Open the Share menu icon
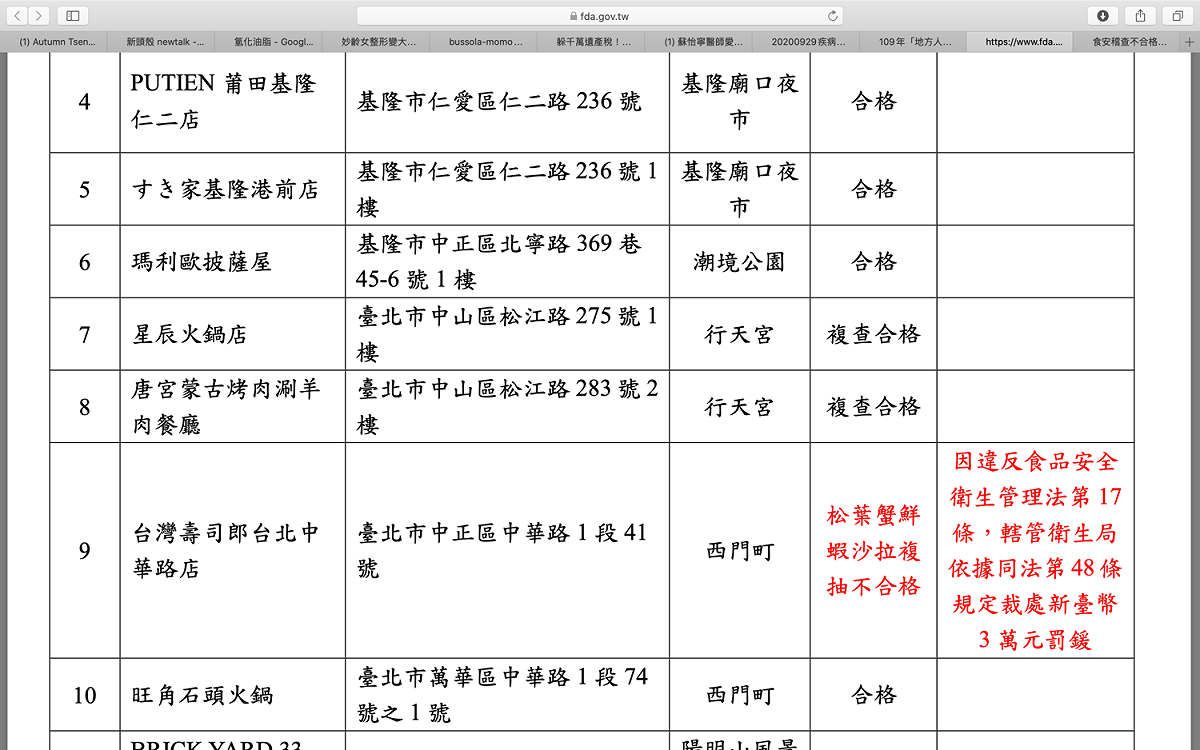Screen dimensions: 1200x750 click(x=1140, y=15)
